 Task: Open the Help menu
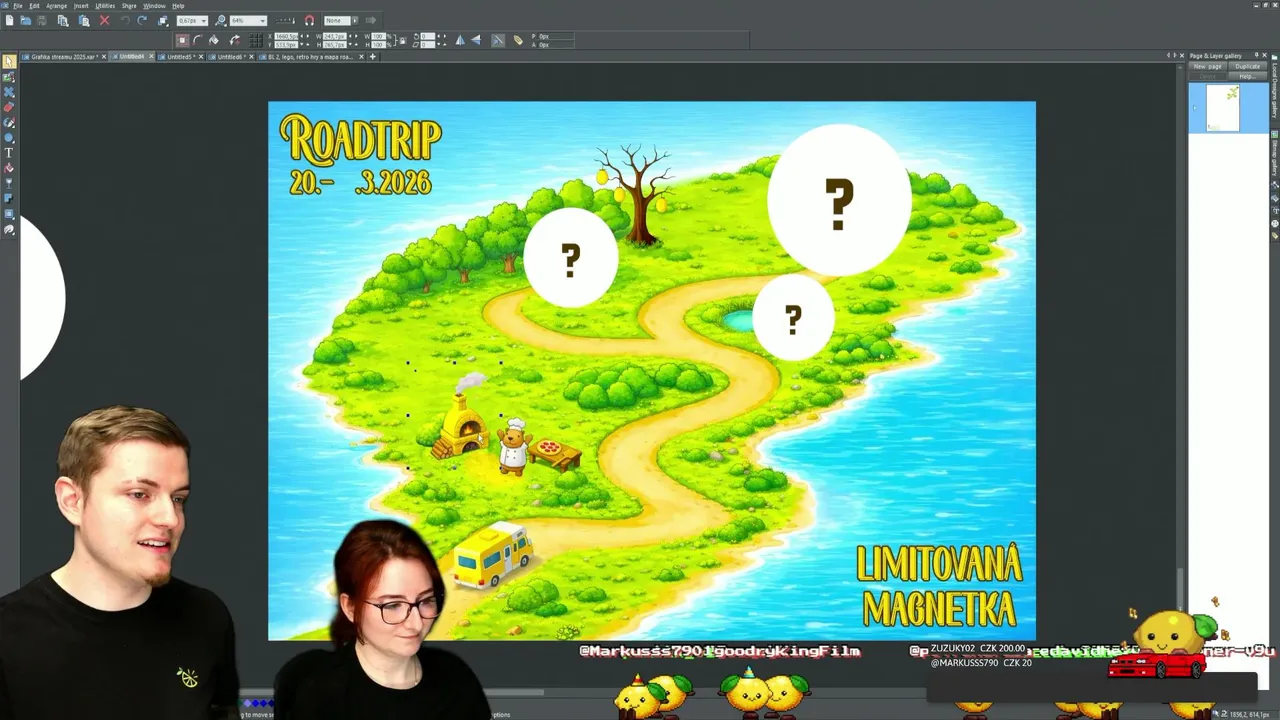(x=178, y=6)
